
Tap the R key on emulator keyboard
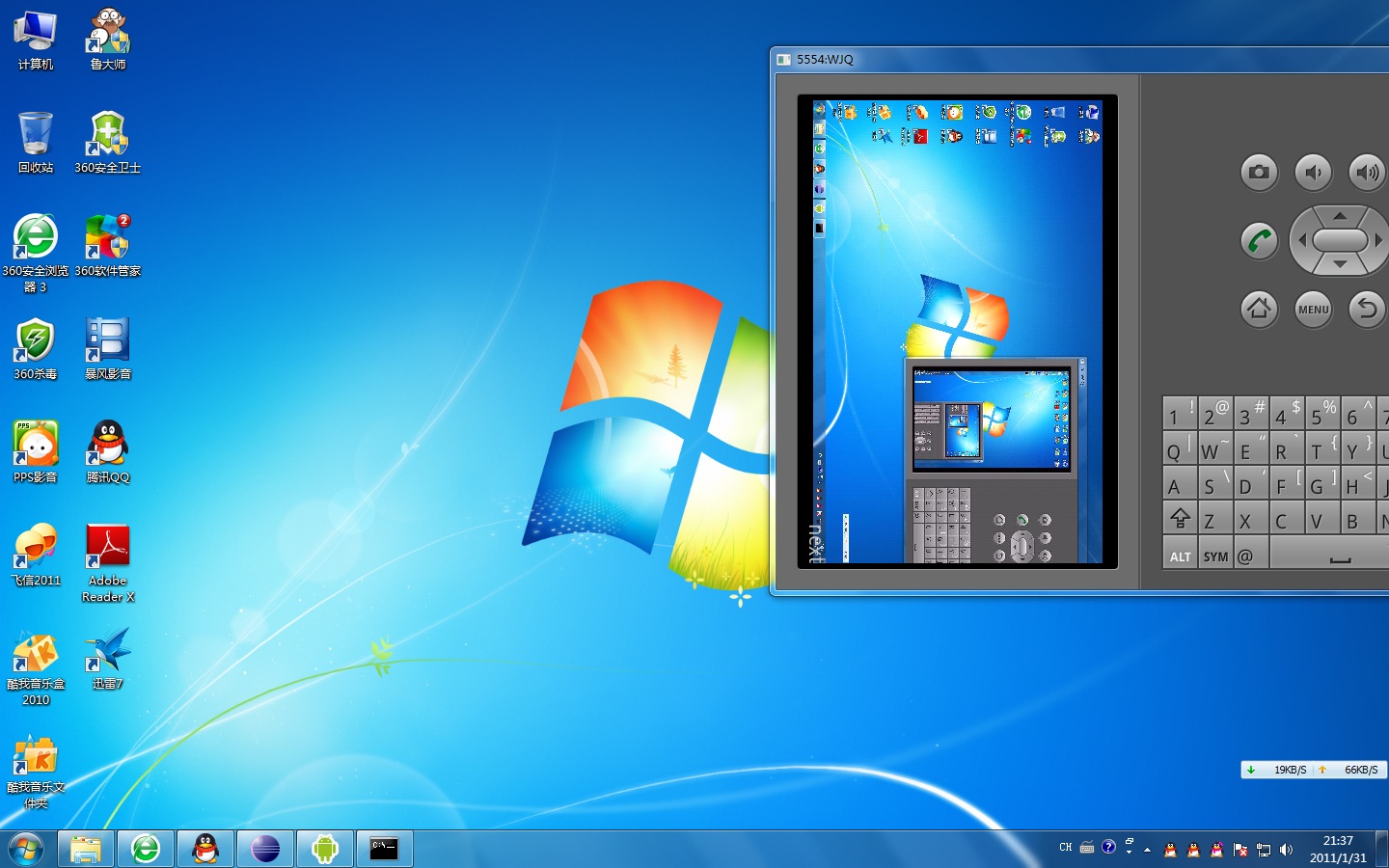[1288, 448]
